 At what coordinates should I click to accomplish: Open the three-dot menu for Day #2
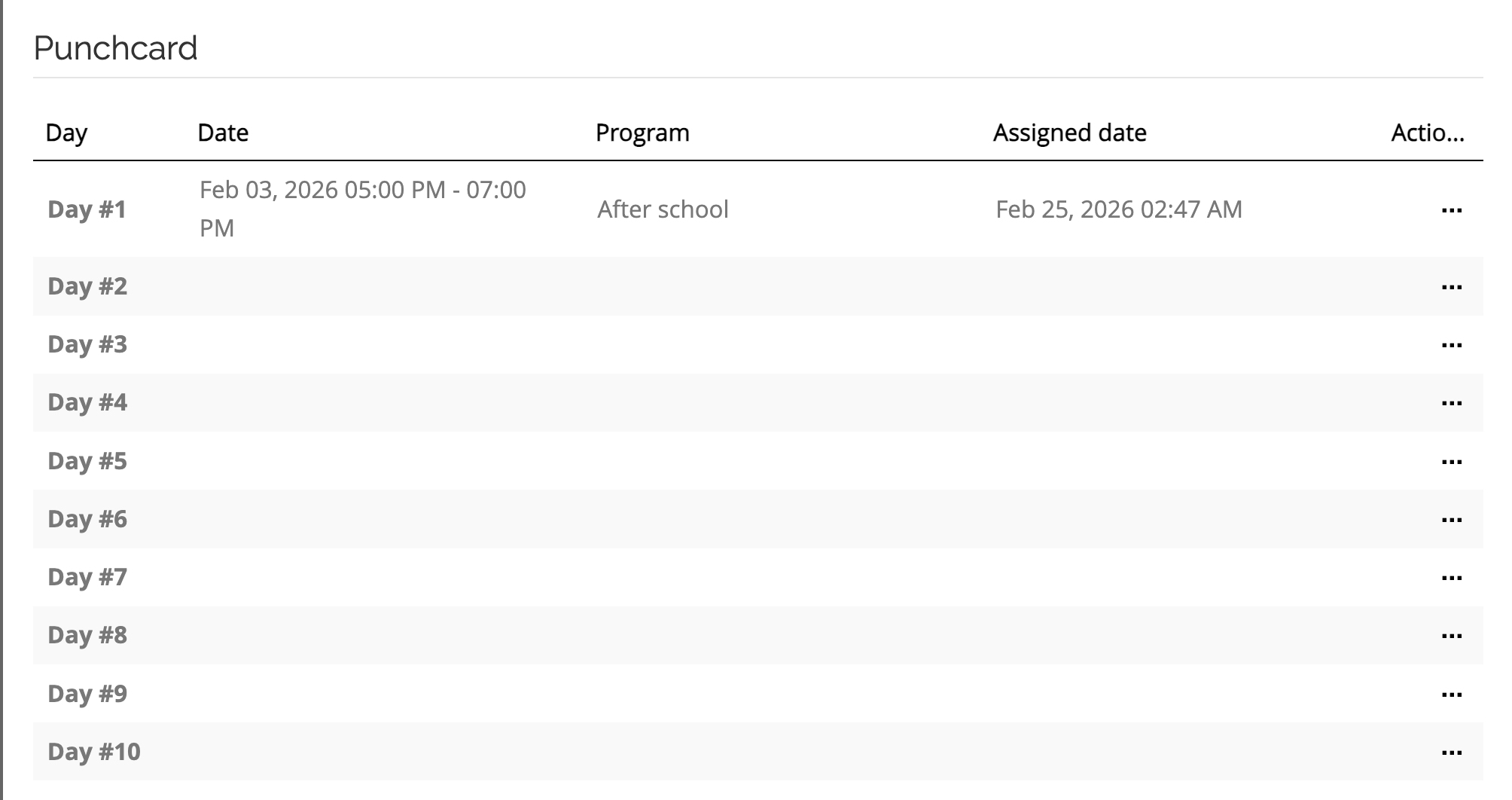pyautogui.click(x=1451, y=287)
